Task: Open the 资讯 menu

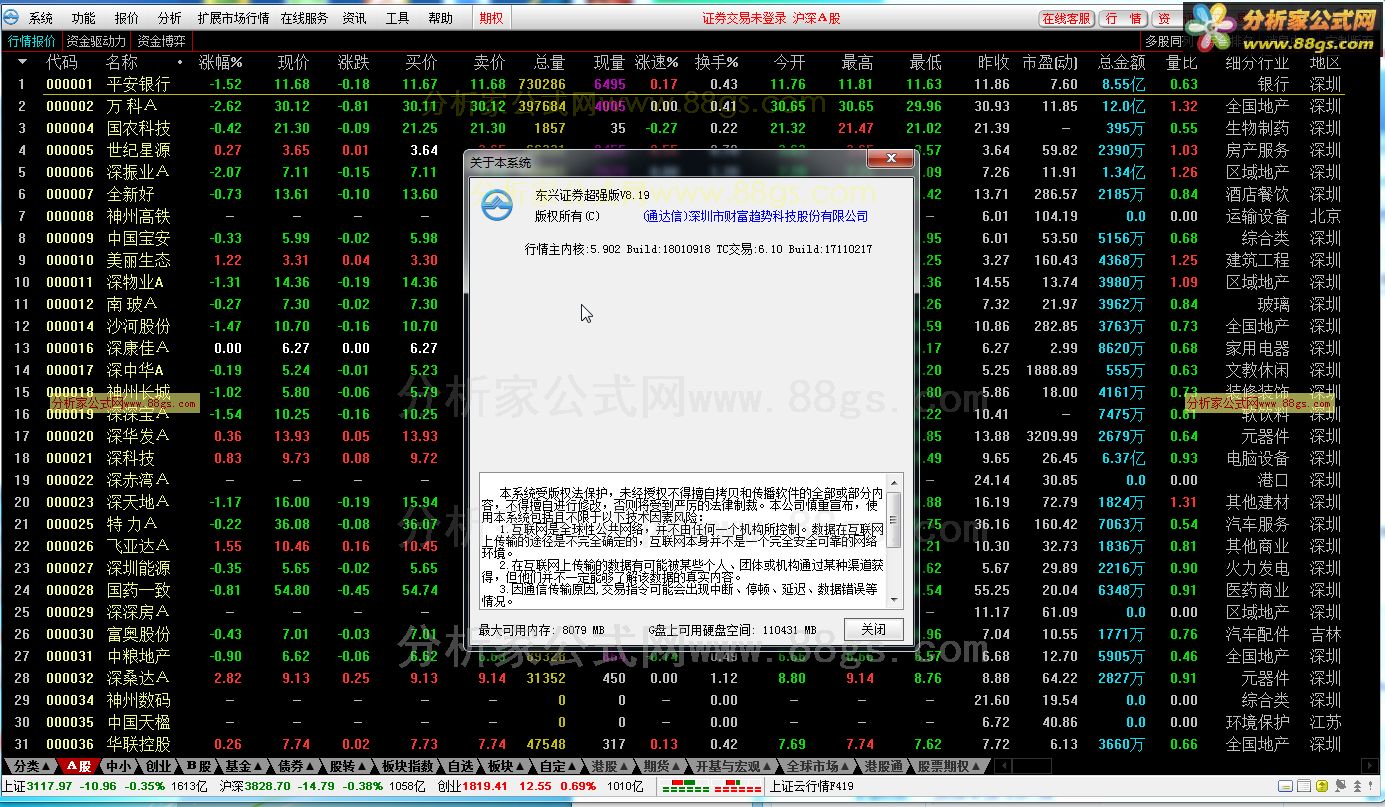Action: [x=354, y=18]
